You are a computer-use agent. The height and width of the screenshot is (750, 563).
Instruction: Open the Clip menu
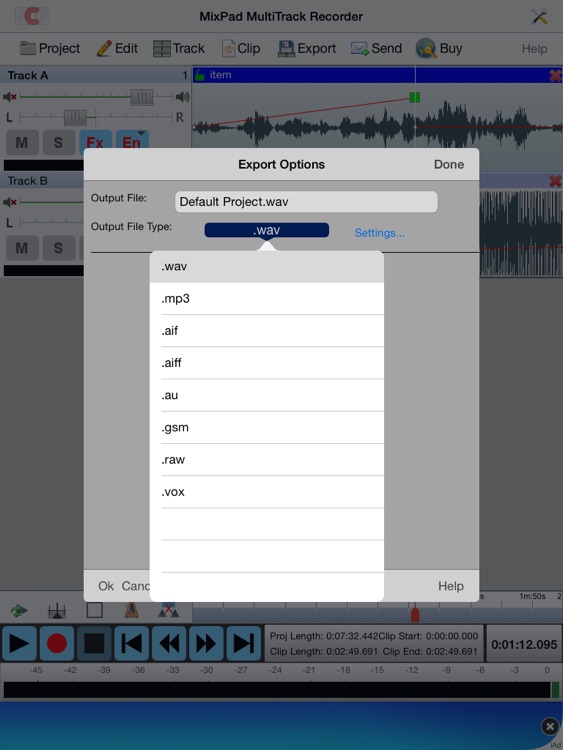[x=241, y=48]
